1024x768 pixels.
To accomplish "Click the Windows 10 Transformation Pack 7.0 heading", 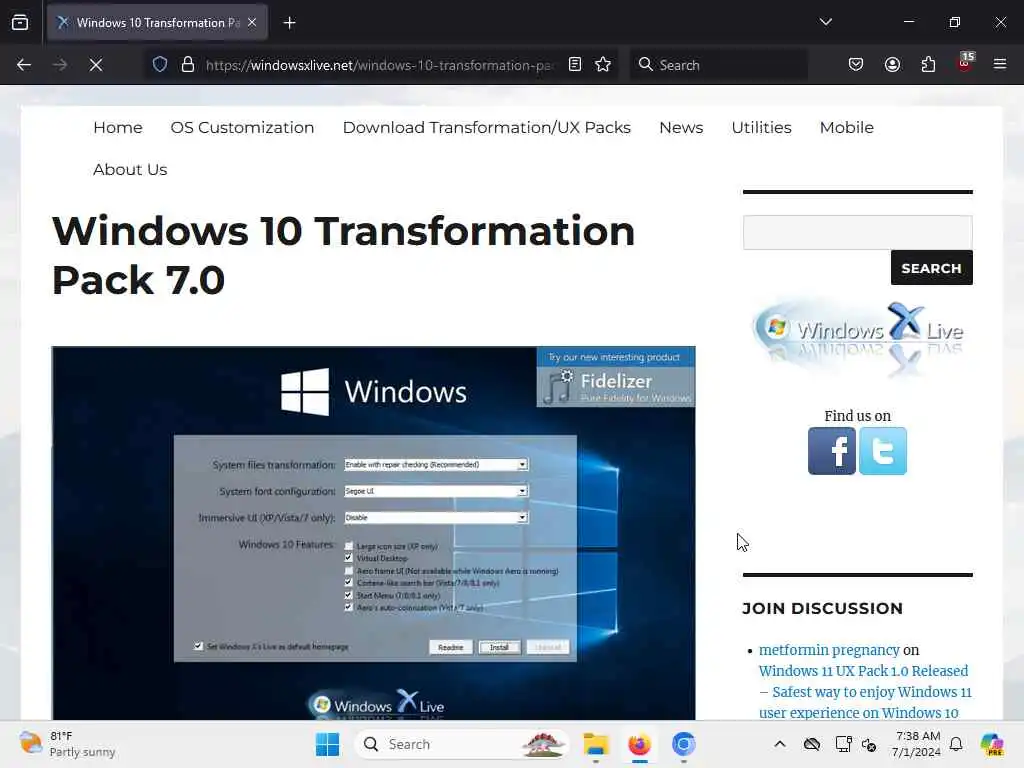I will (x=344, y=255).
